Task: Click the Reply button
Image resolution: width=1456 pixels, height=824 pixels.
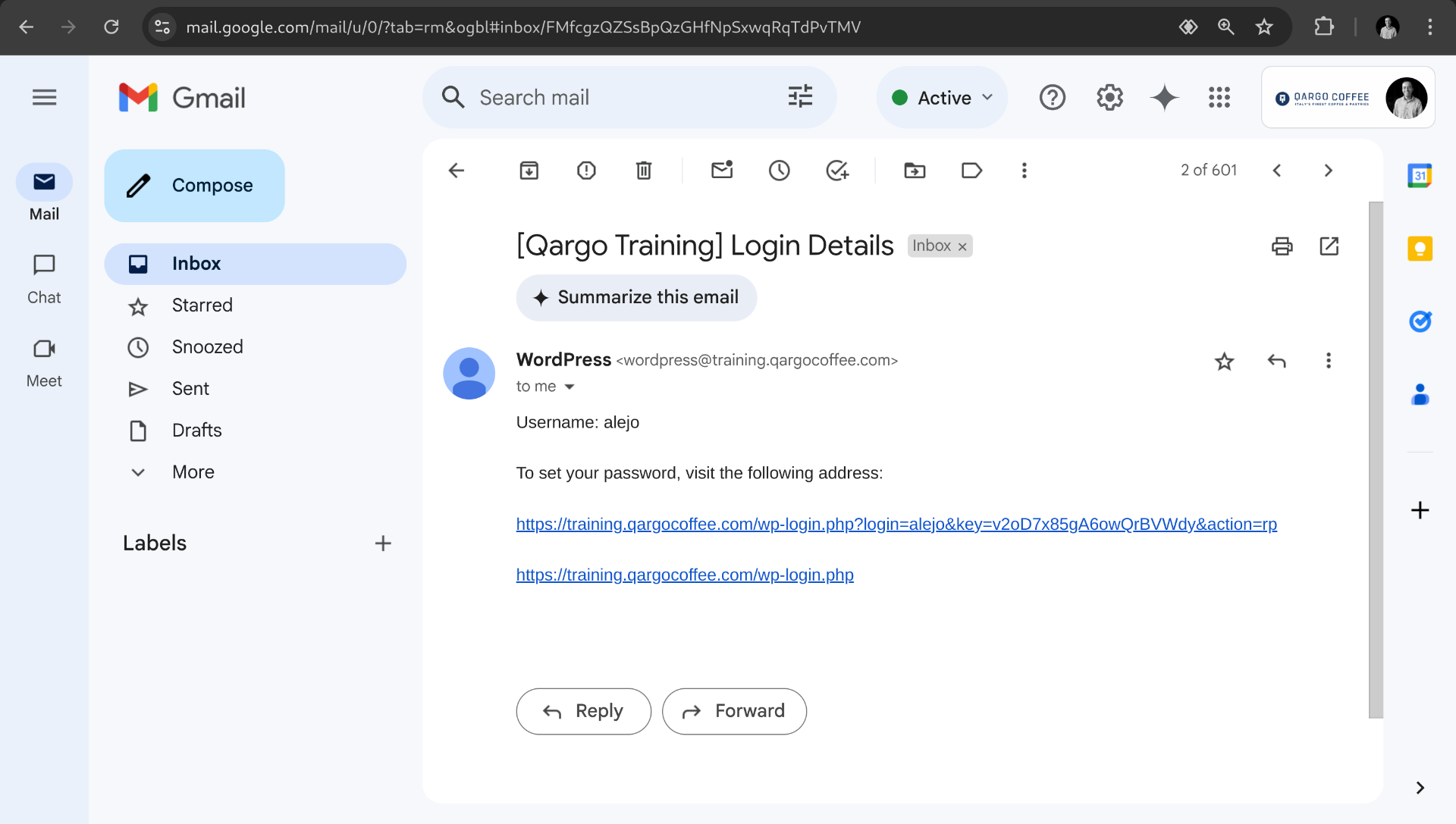Action: pos(583,711)
